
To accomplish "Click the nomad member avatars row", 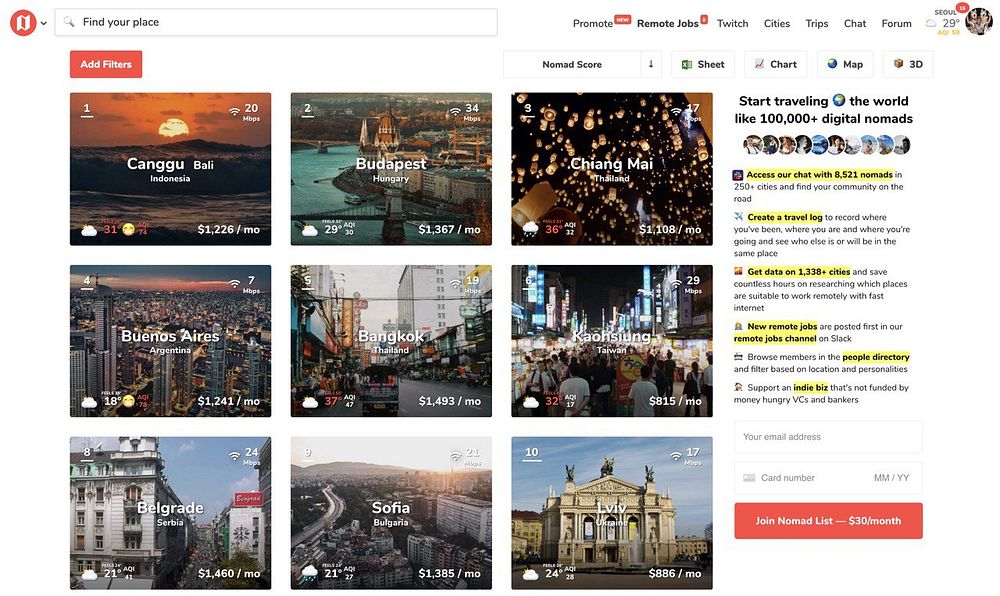I will 827,145.
